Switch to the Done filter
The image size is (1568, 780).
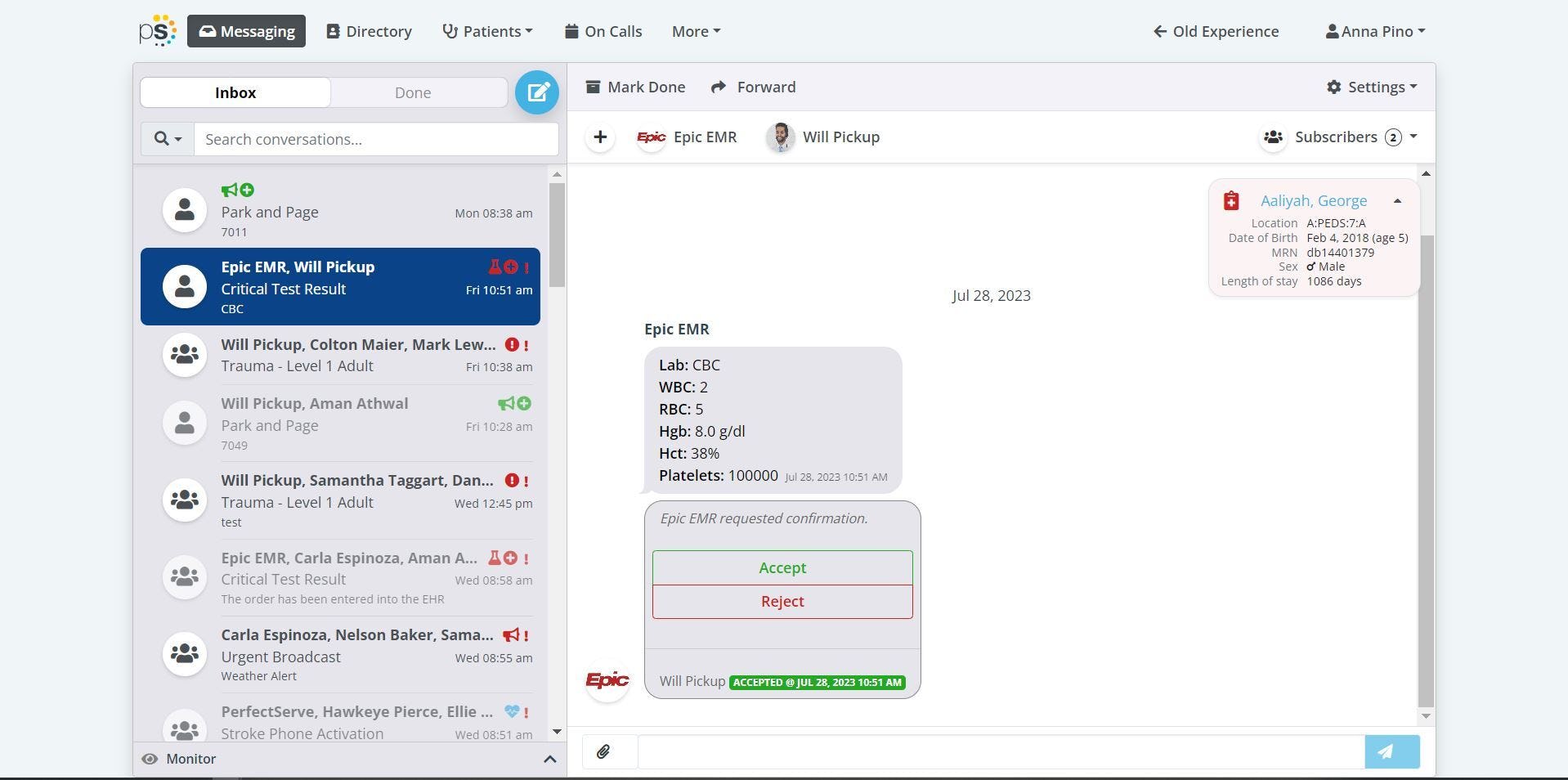(414, 92)
